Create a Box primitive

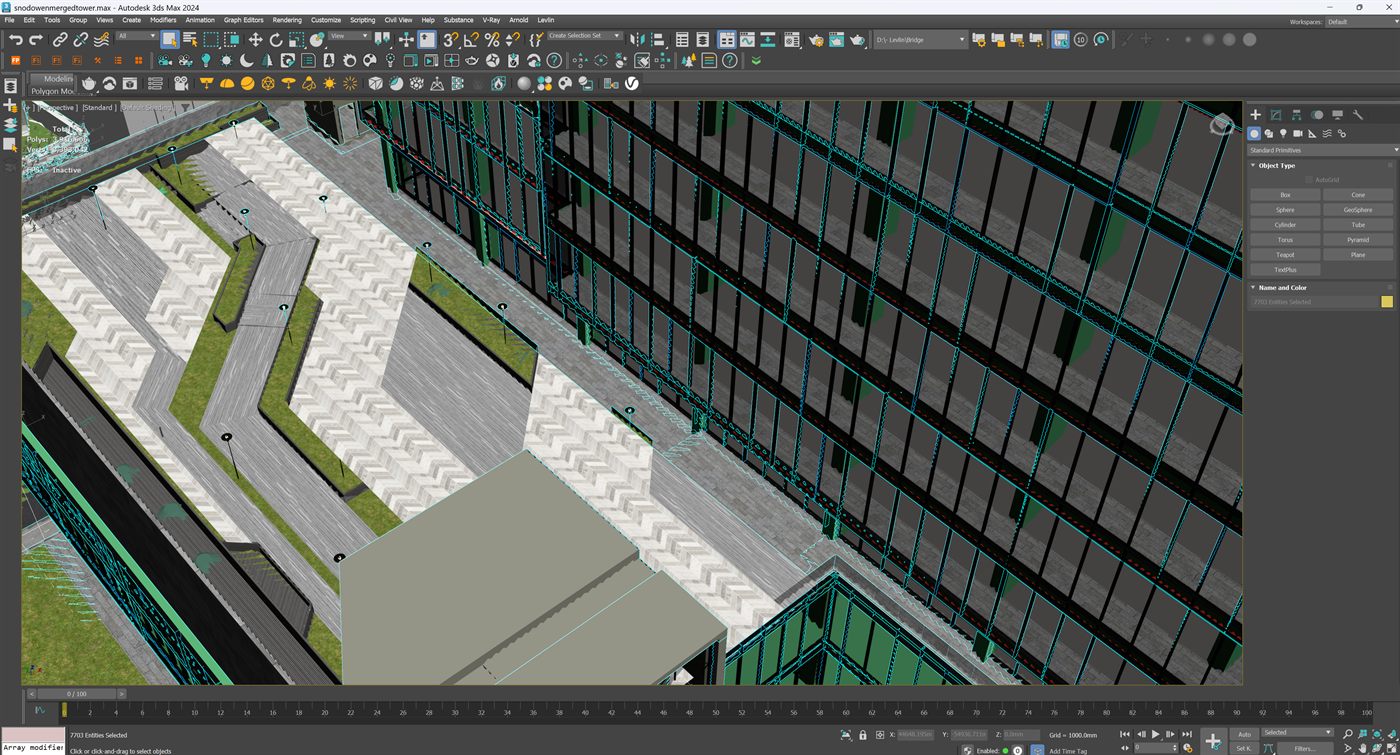1285,195
